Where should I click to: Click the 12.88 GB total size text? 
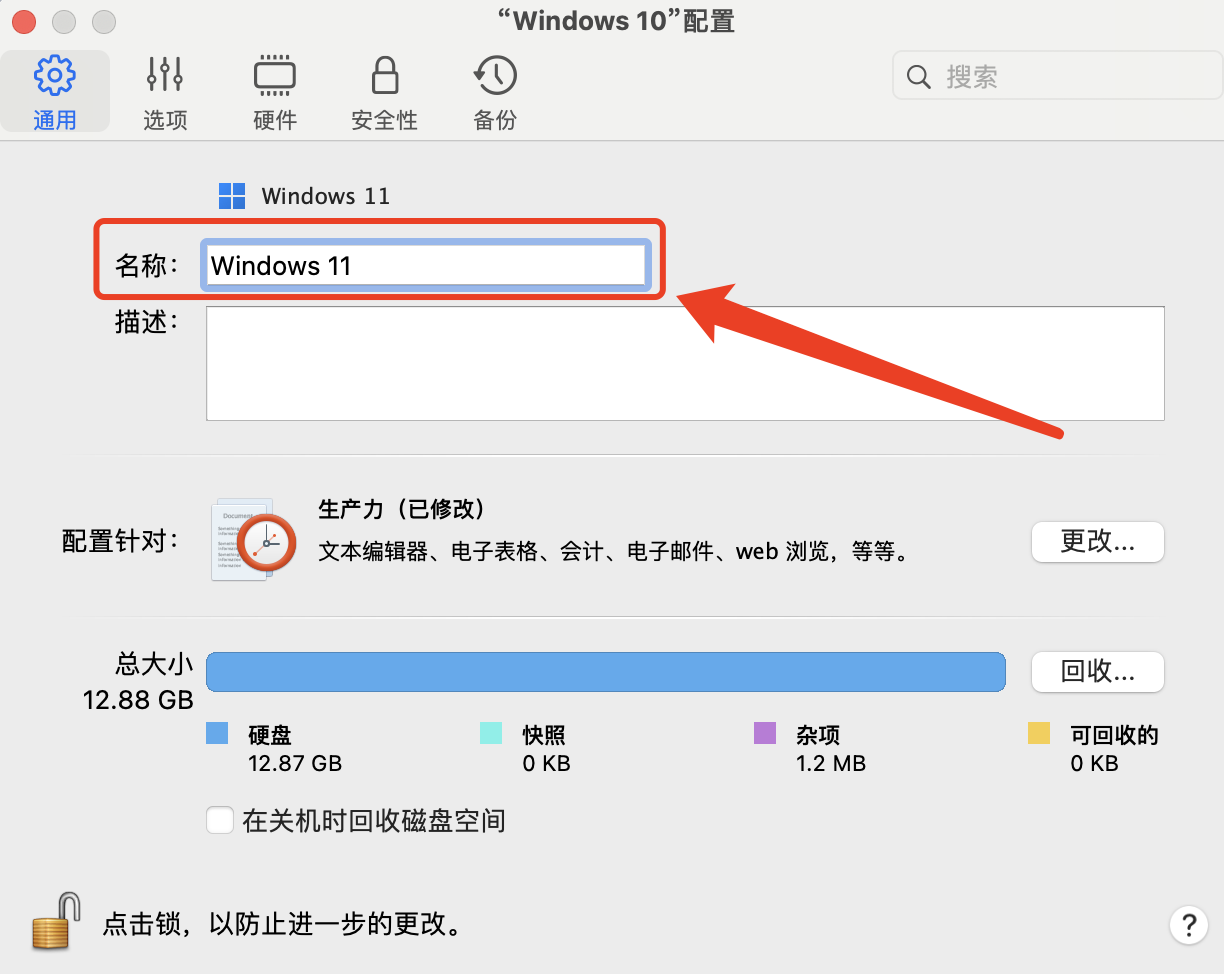click(138, 700)
